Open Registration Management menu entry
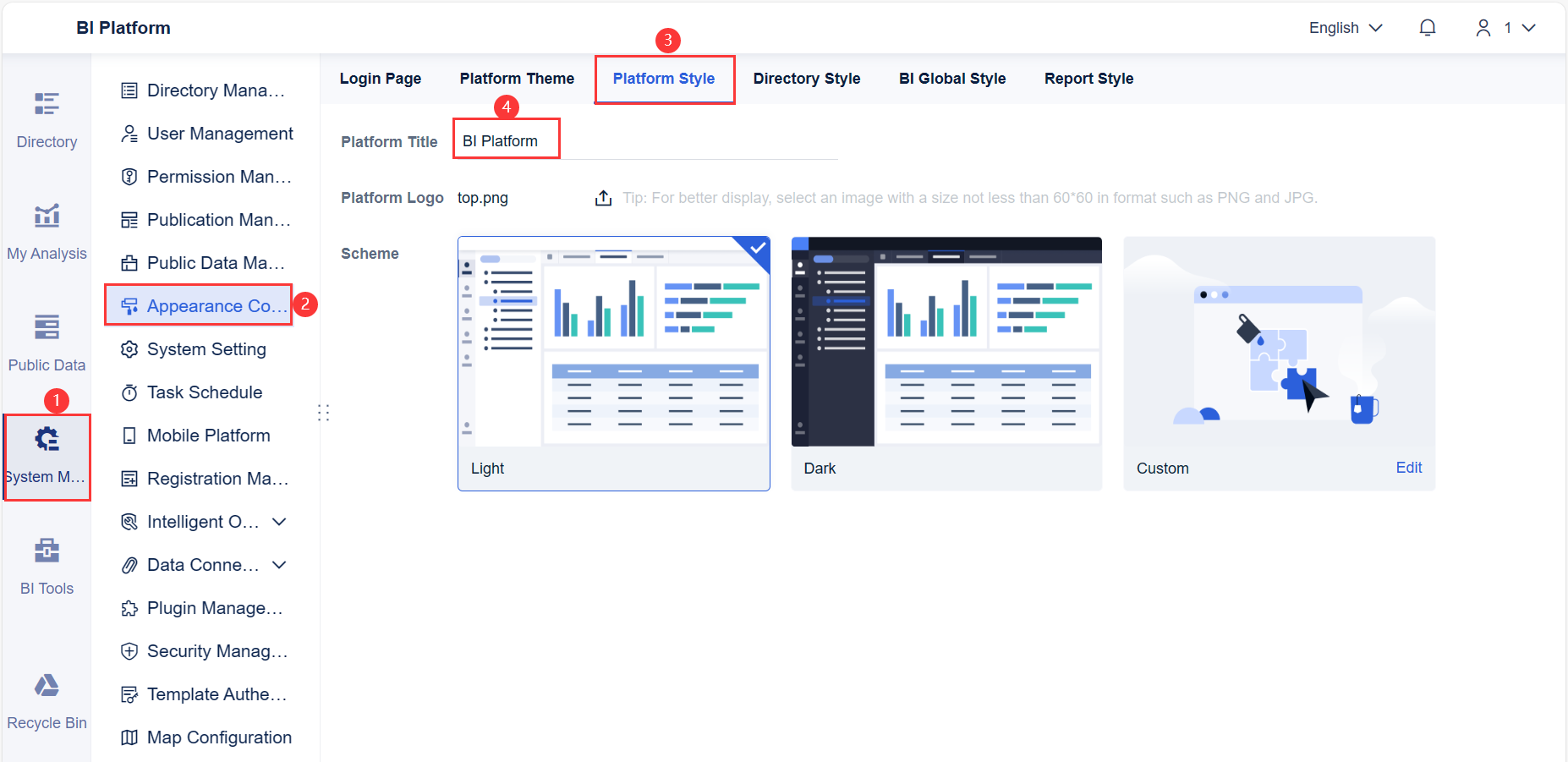 pos(206,479)
